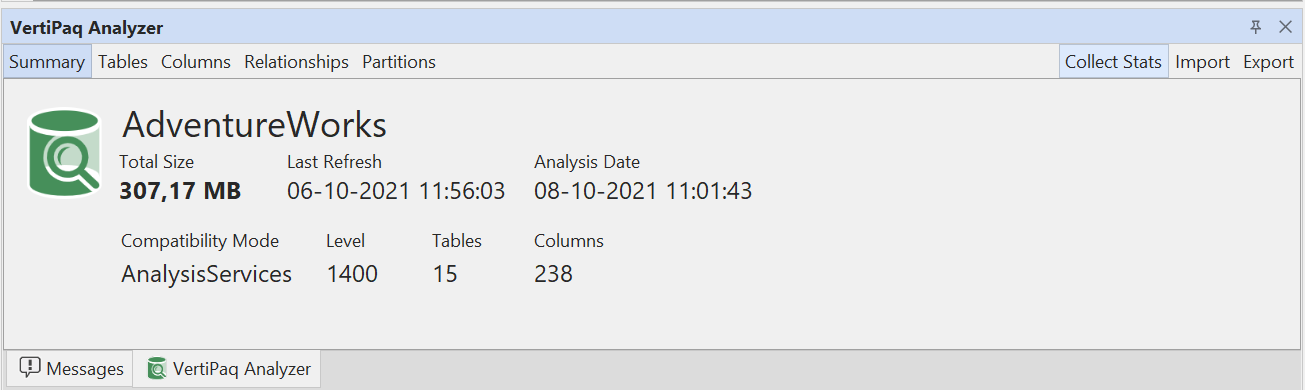Viewport: 1305px width, 390px height.
Task: Select the AdventureWorks model title
Action: pos(254,125)
